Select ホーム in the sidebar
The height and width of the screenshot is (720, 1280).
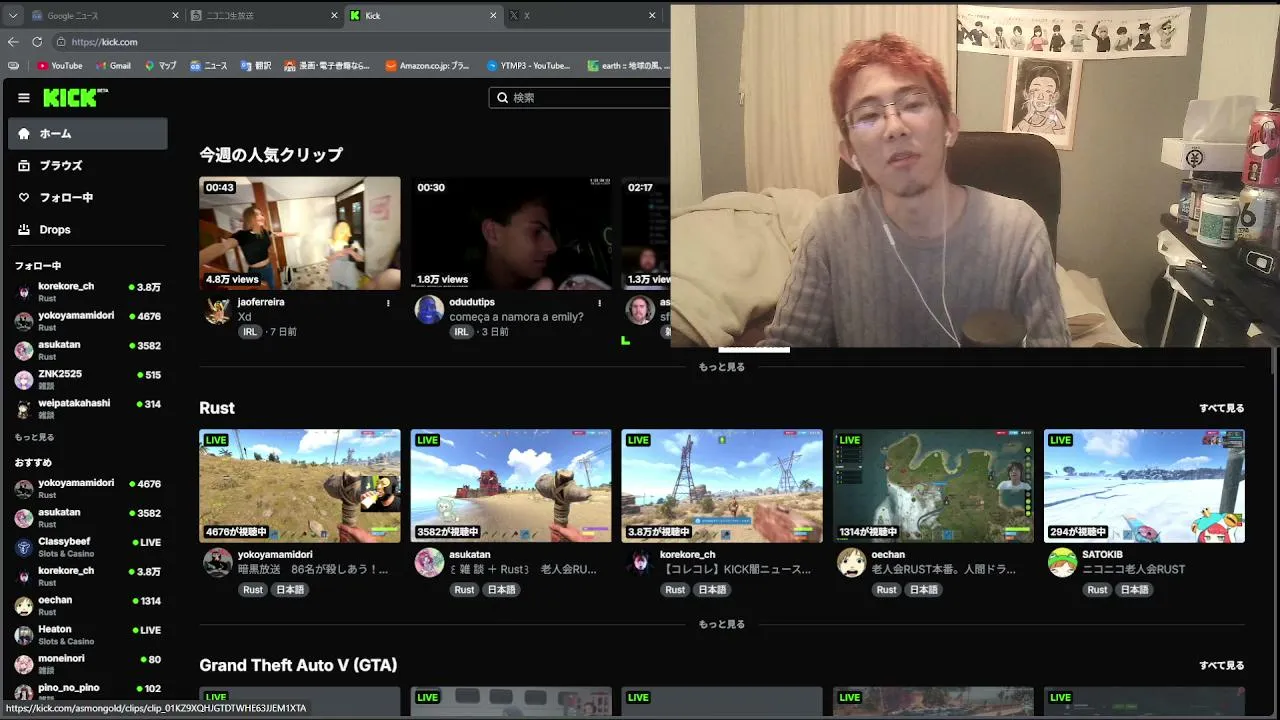pyautogui.click(x=88, y=134)
